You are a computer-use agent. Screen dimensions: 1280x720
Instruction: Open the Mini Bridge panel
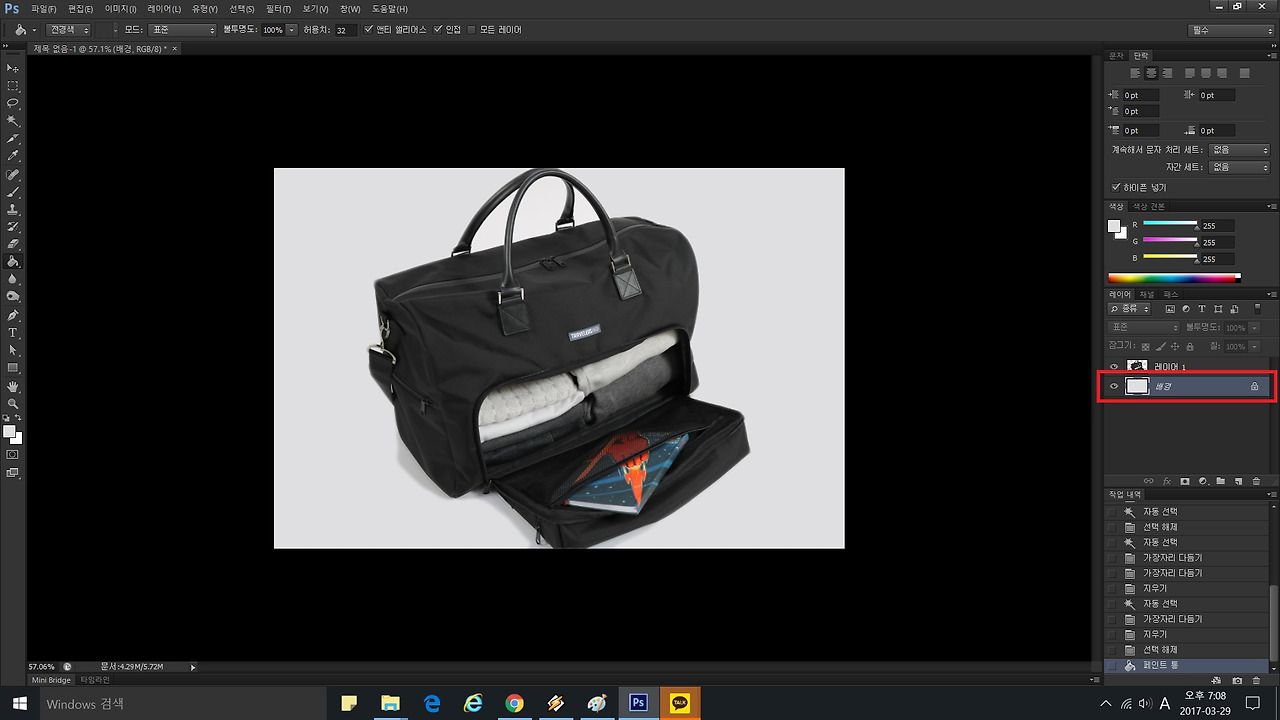[x=52, y=680]
